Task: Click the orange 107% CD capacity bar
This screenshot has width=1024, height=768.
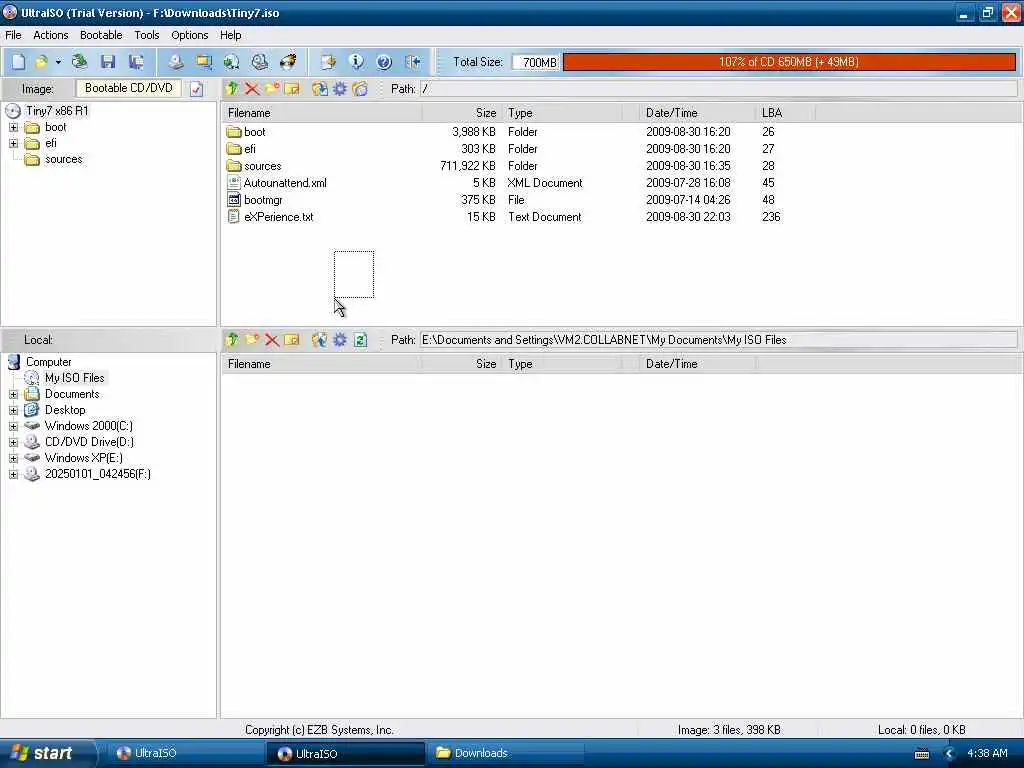Action: [789, 62]
